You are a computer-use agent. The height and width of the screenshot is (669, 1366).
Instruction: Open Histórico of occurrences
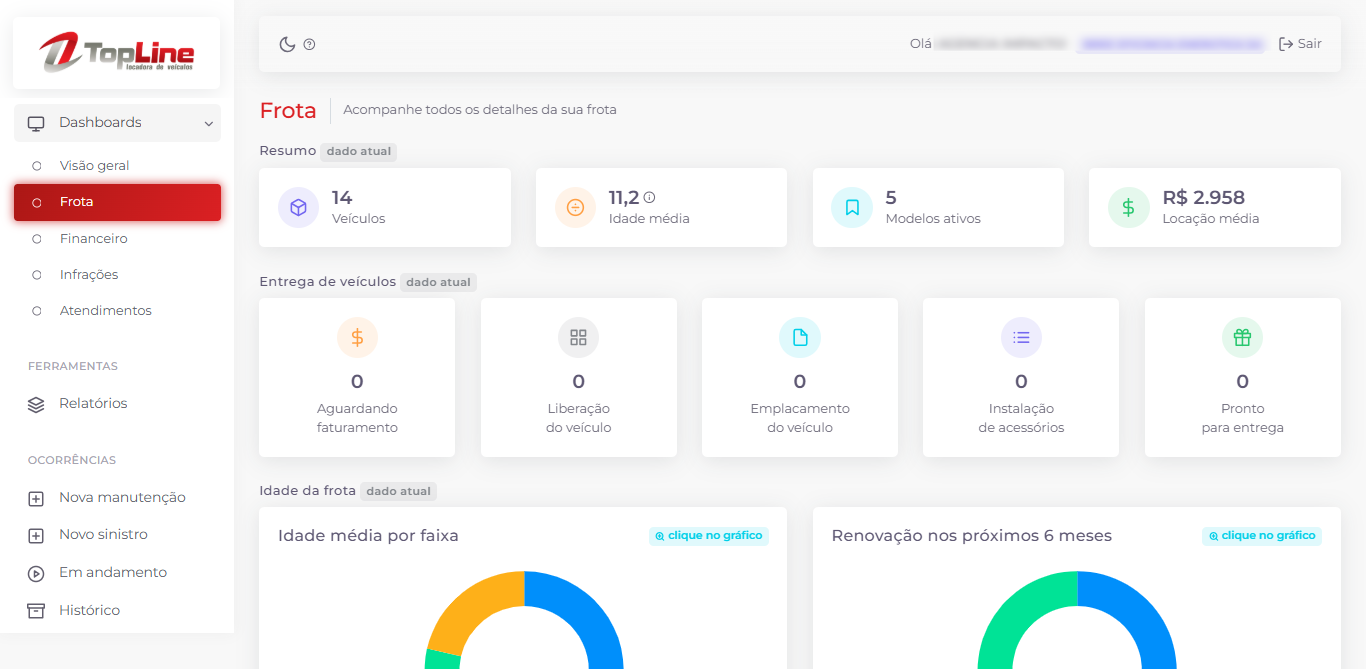89,611
